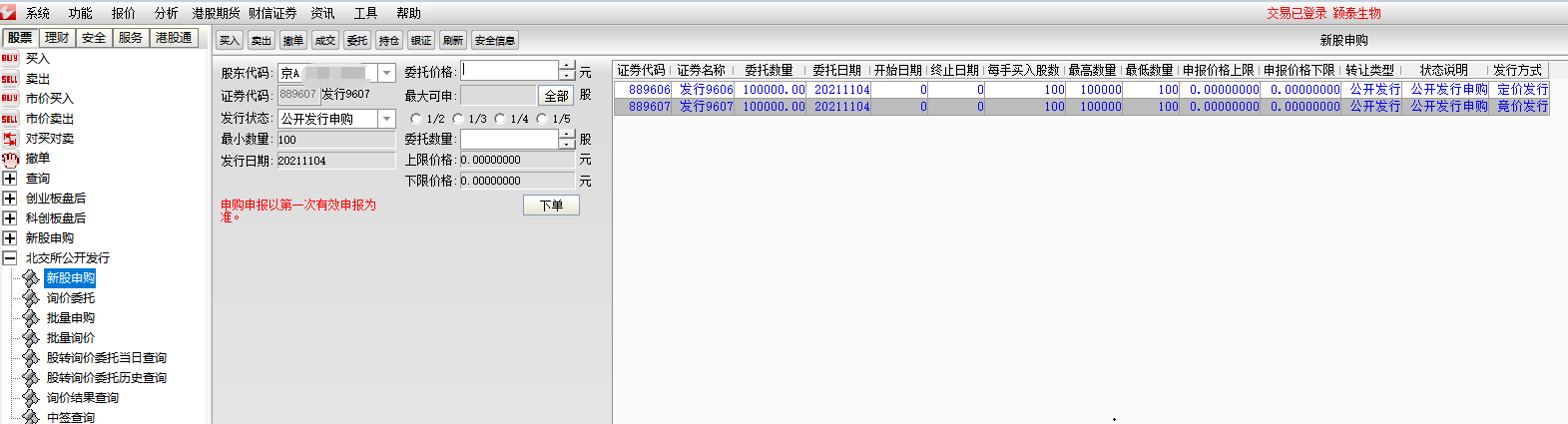1568x424 pixels.
Task: Click toolbar 委托 button
Action: (357, 41)
